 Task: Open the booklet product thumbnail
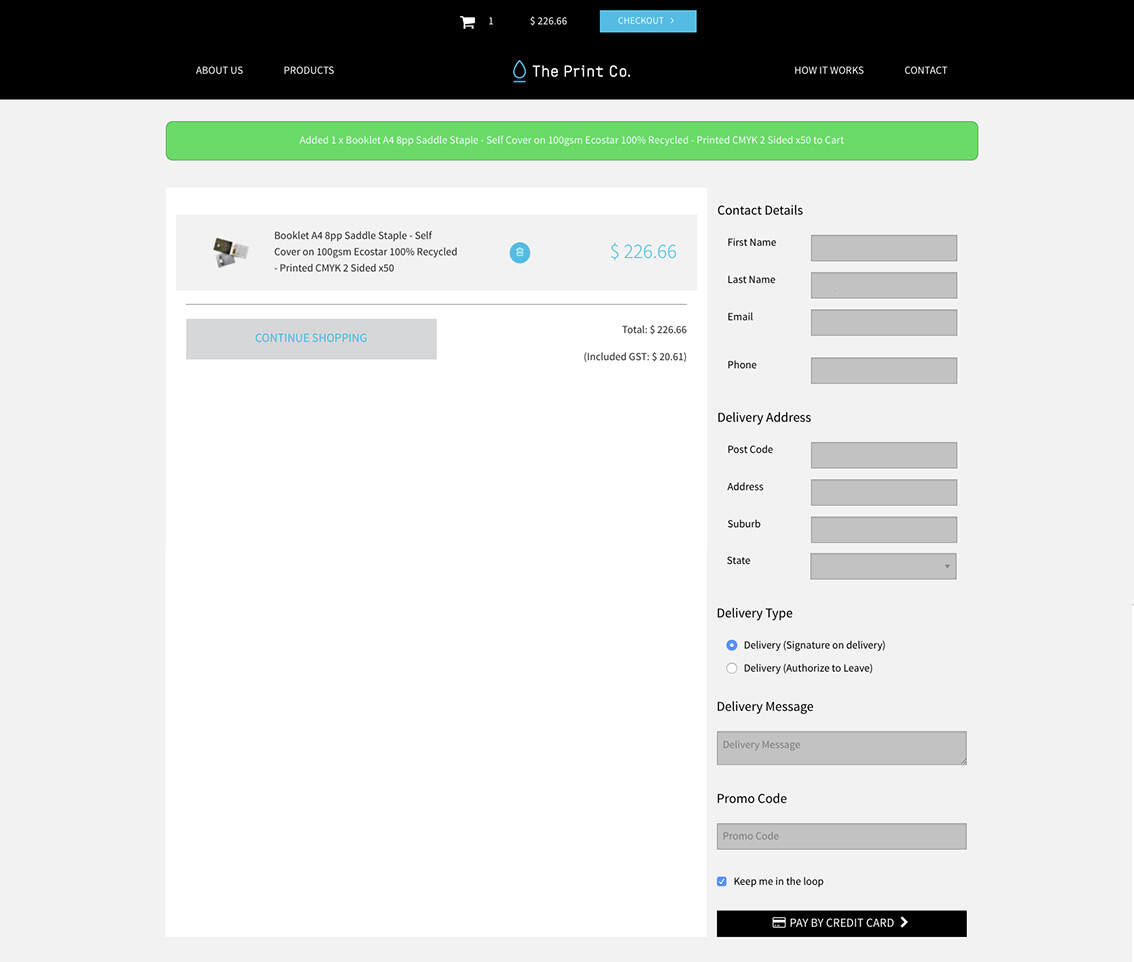coord(230,252)
